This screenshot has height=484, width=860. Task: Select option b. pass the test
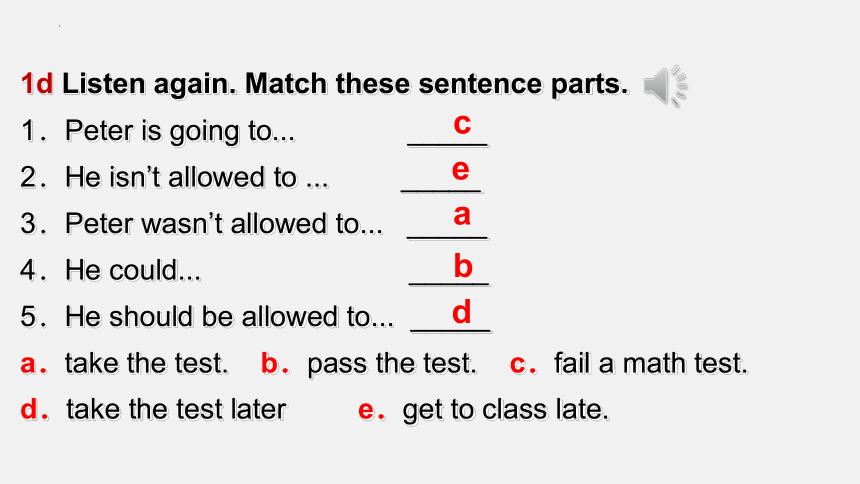(369, 363)
